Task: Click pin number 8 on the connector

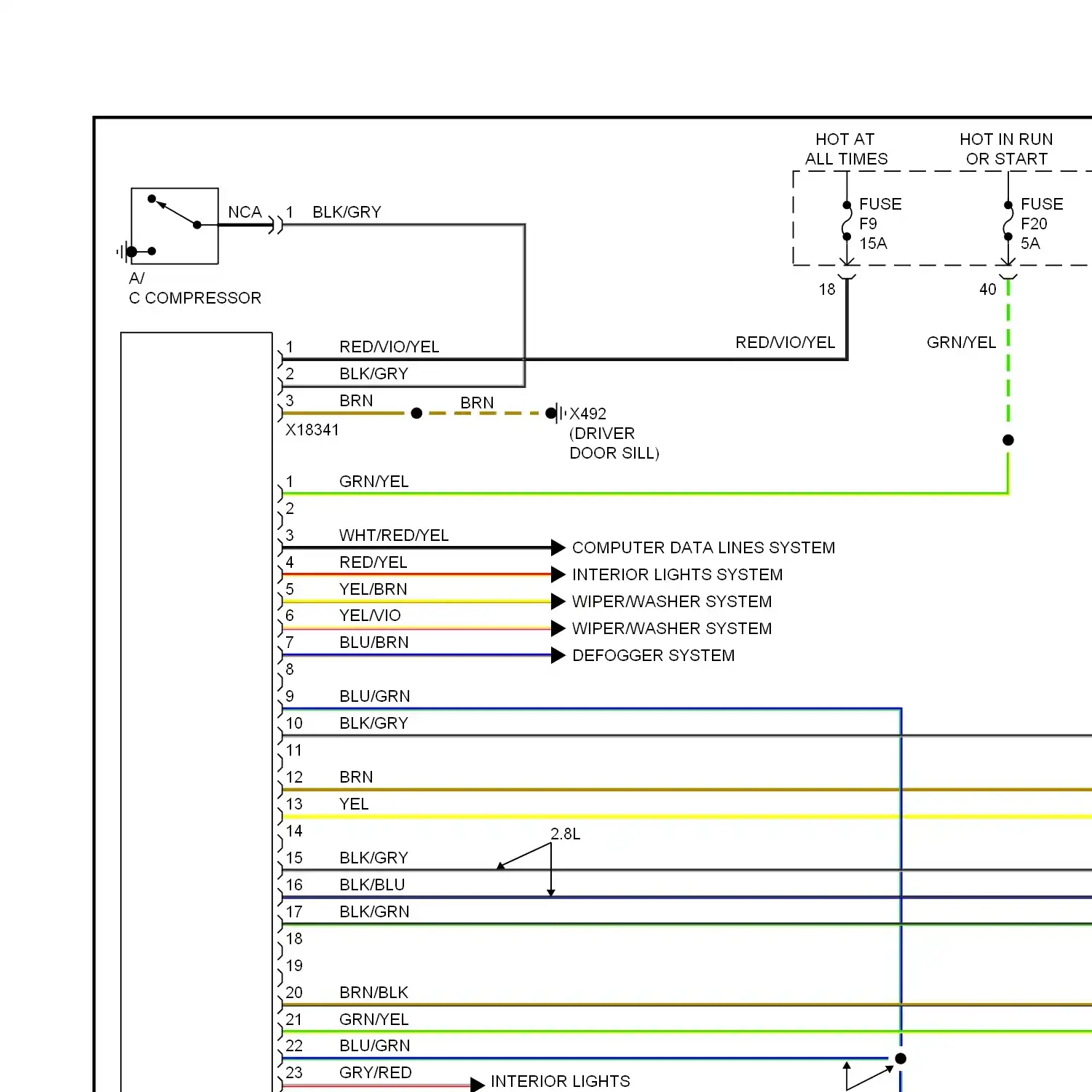Action: pos(290,670)
